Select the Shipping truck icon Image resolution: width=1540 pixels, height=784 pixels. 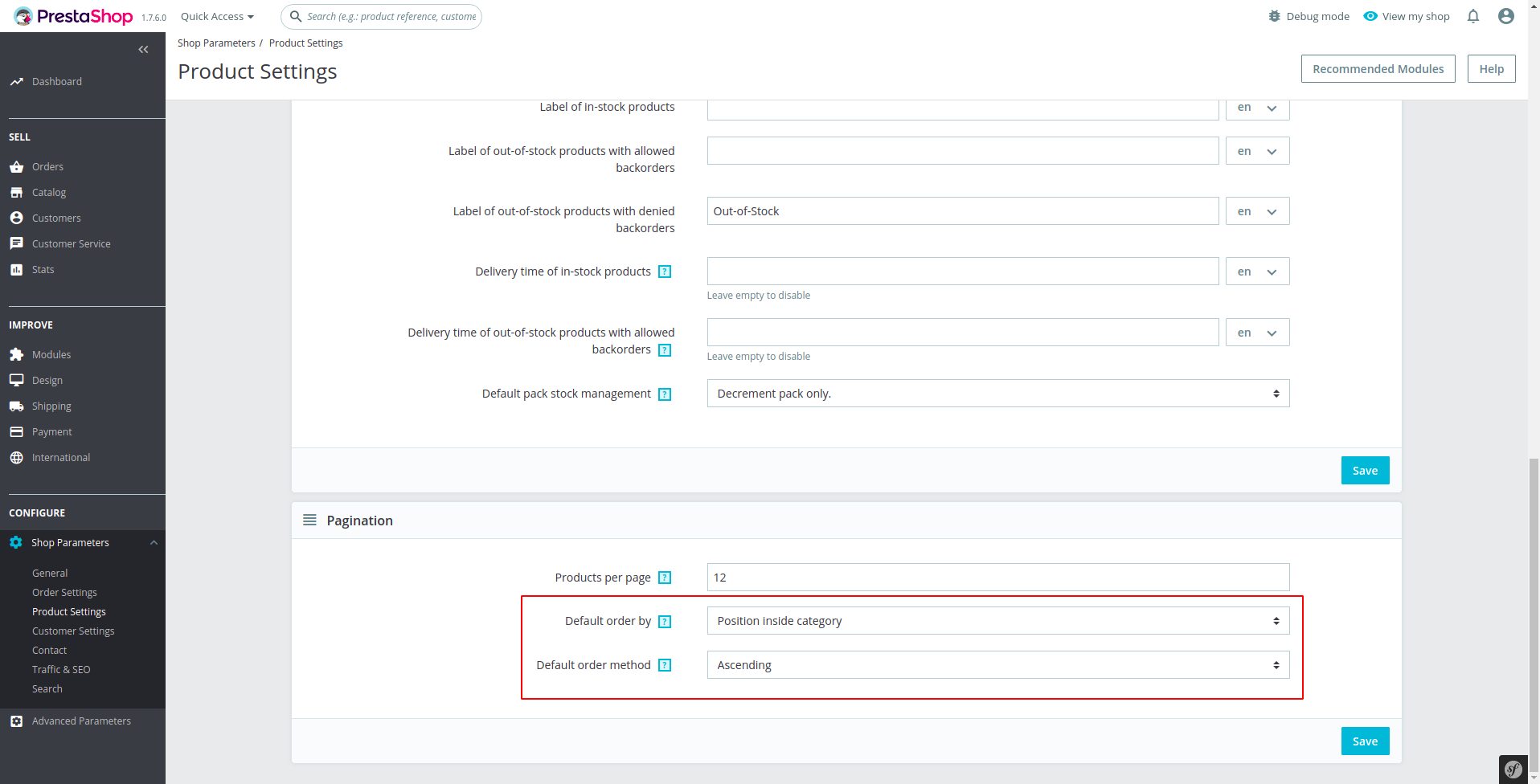coord(17,406)
